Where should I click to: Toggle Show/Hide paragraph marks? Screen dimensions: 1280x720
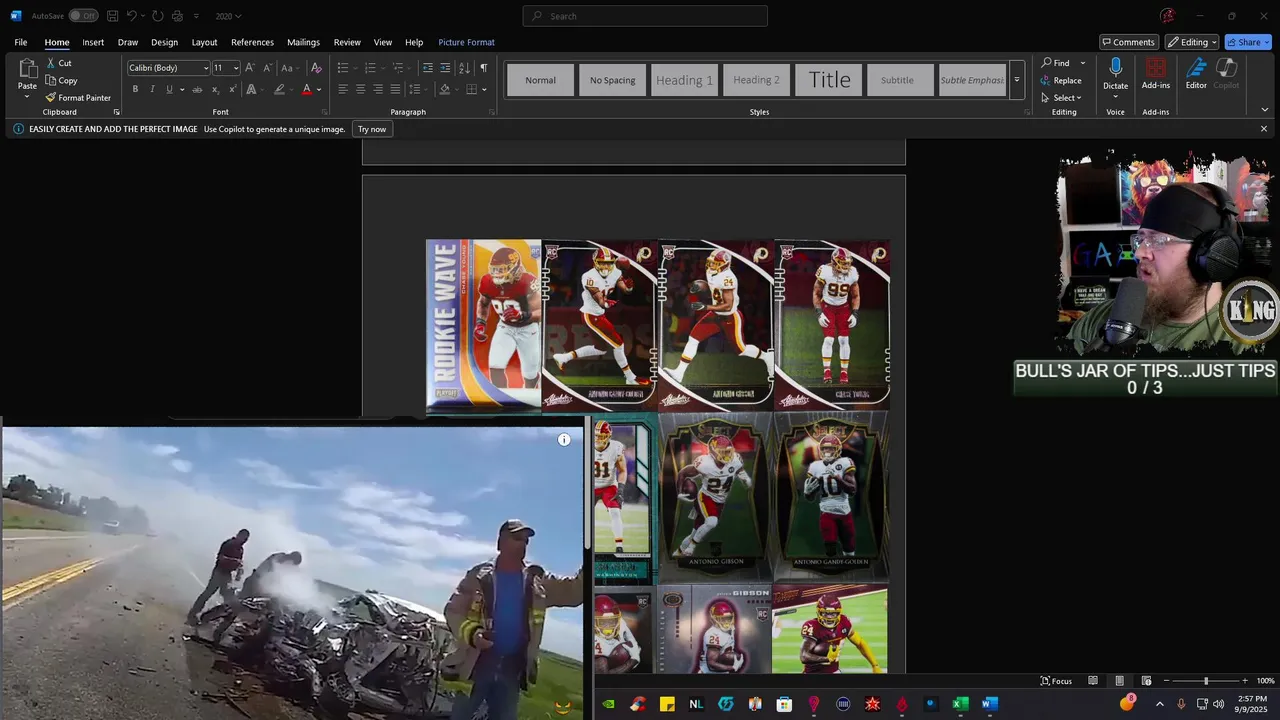click(x=484, y=68)
